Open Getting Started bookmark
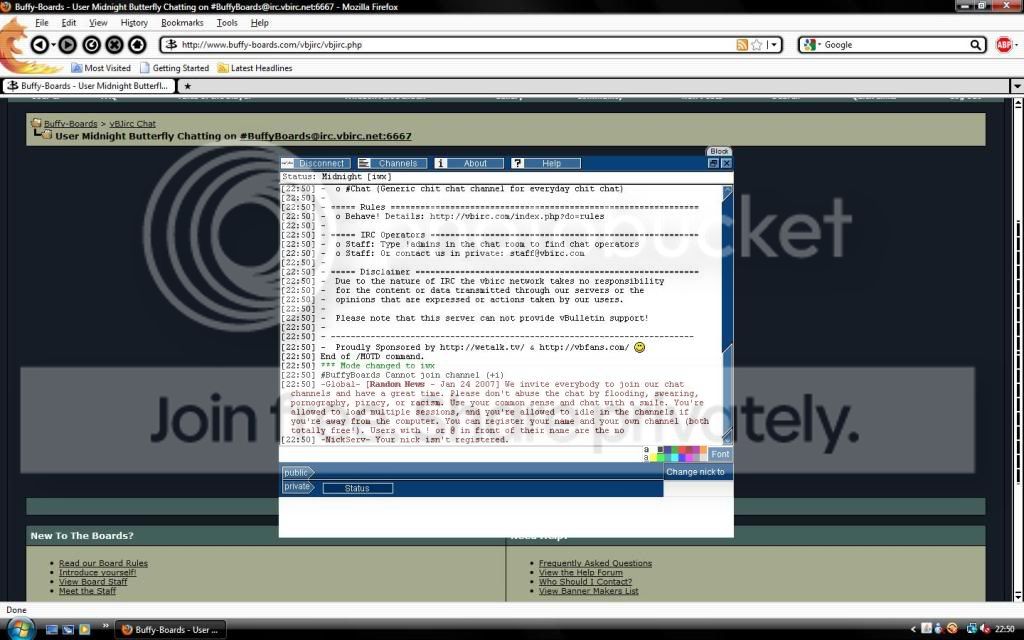The width and height of the screenshot is (1024, 640). tap(174, 68)
